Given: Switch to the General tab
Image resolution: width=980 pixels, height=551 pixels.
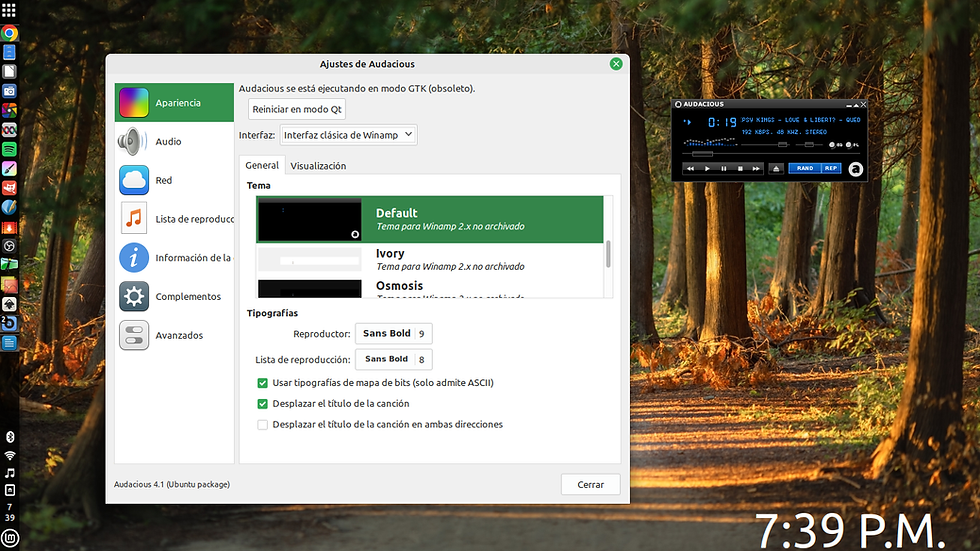Looking at the screenshot, I should coord(262,166).
